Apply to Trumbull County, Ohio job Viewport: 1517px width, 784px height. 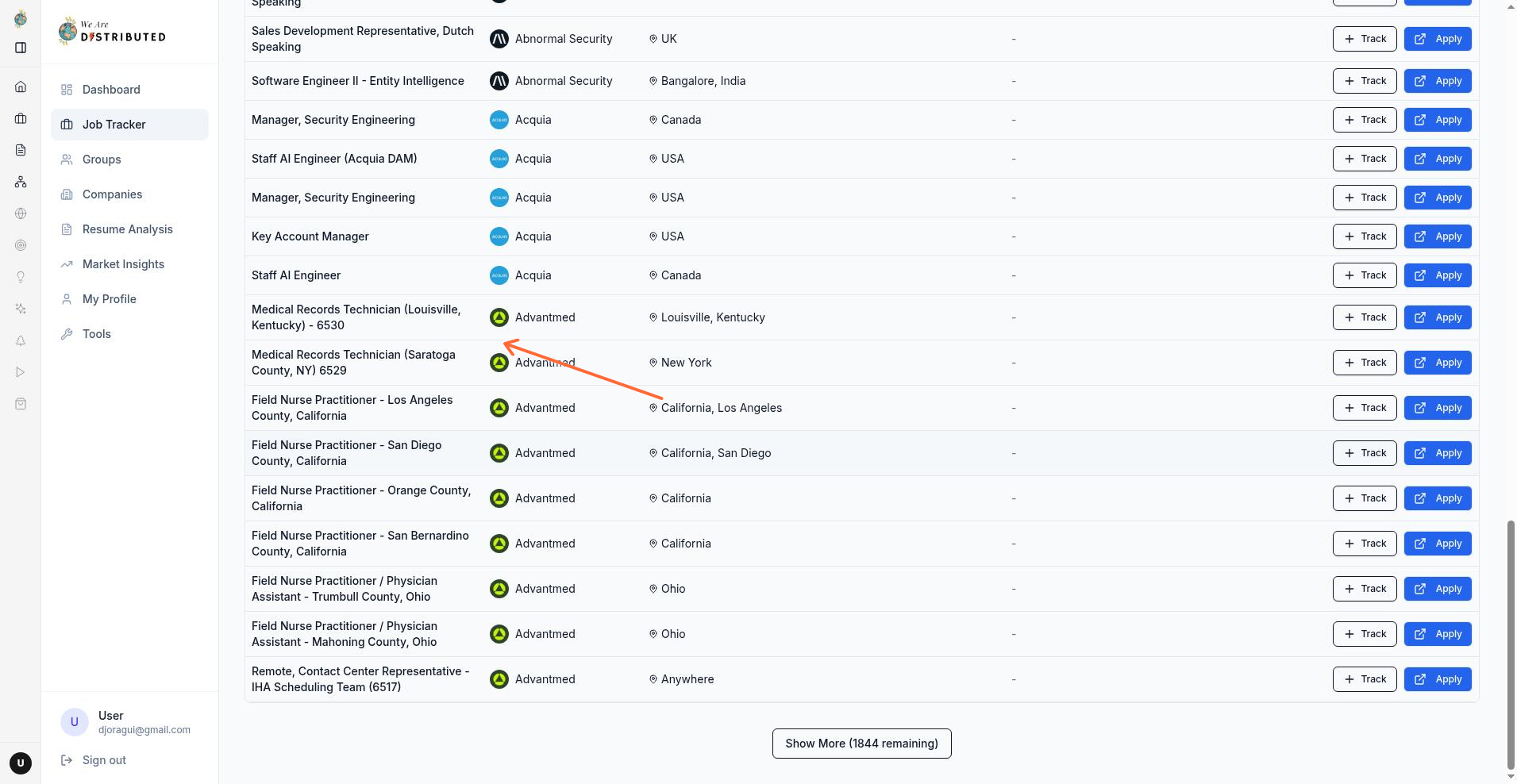point(1437,589)
